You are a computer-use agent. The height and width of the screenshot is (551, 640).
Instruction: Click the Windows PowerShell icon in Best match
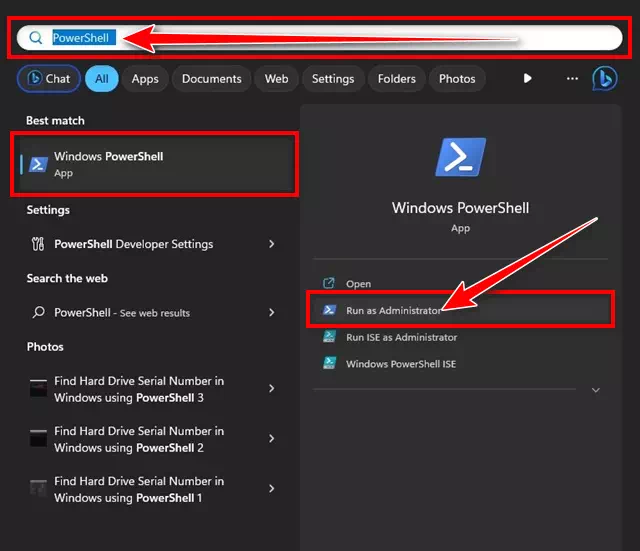point(38,164)
